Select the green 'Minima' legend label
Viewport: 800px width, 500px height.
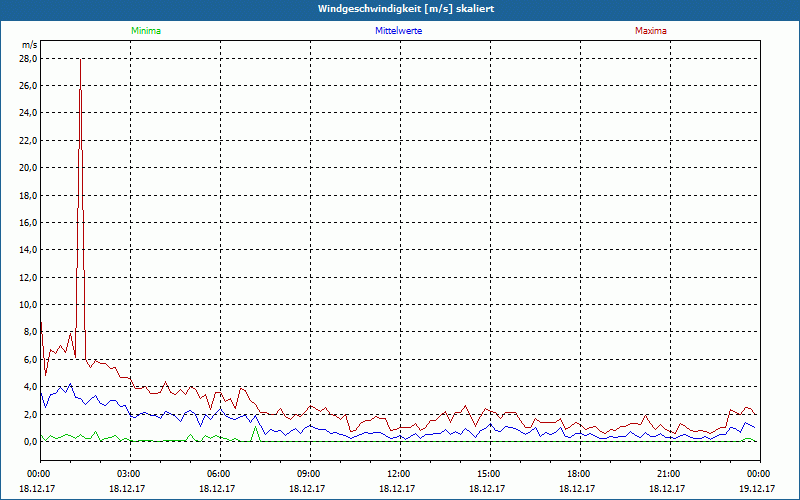pyautogui.click(x=146, y=31)
